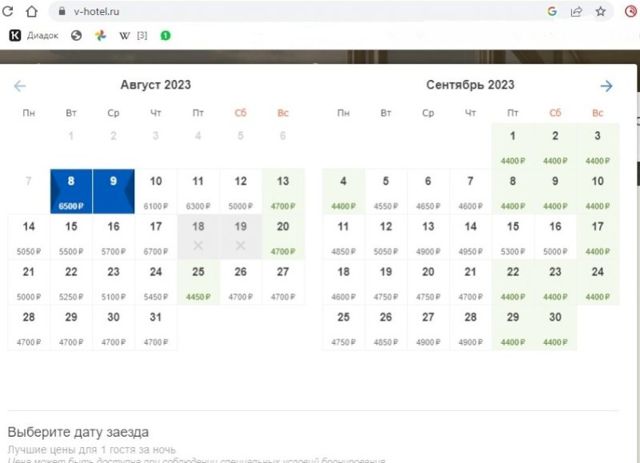Go to previous month with left arrow

20,86
